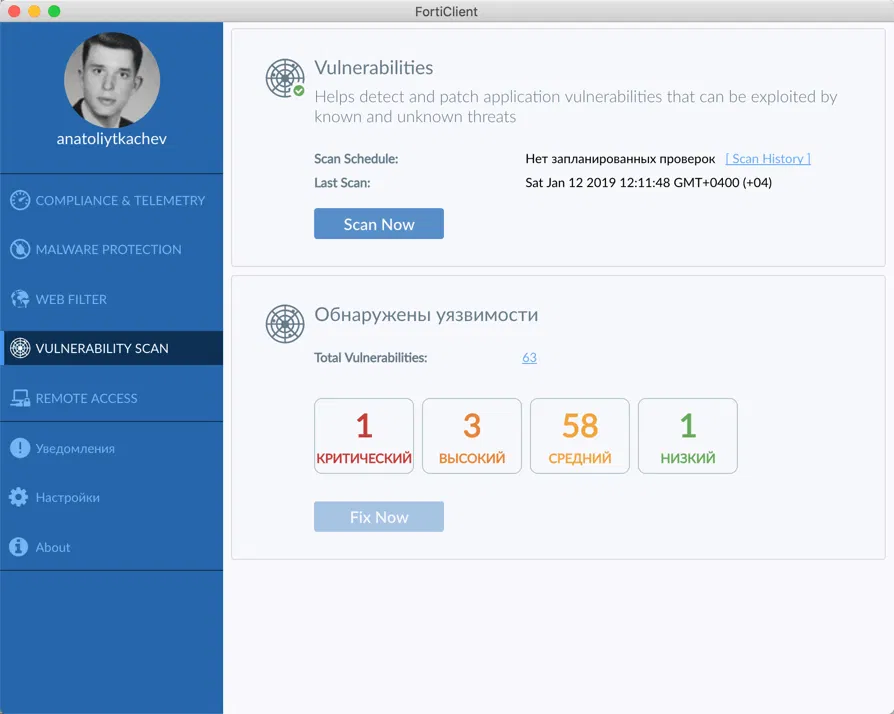
Task: Open the Malware Protection section
Action: click(x=111, y=249)
